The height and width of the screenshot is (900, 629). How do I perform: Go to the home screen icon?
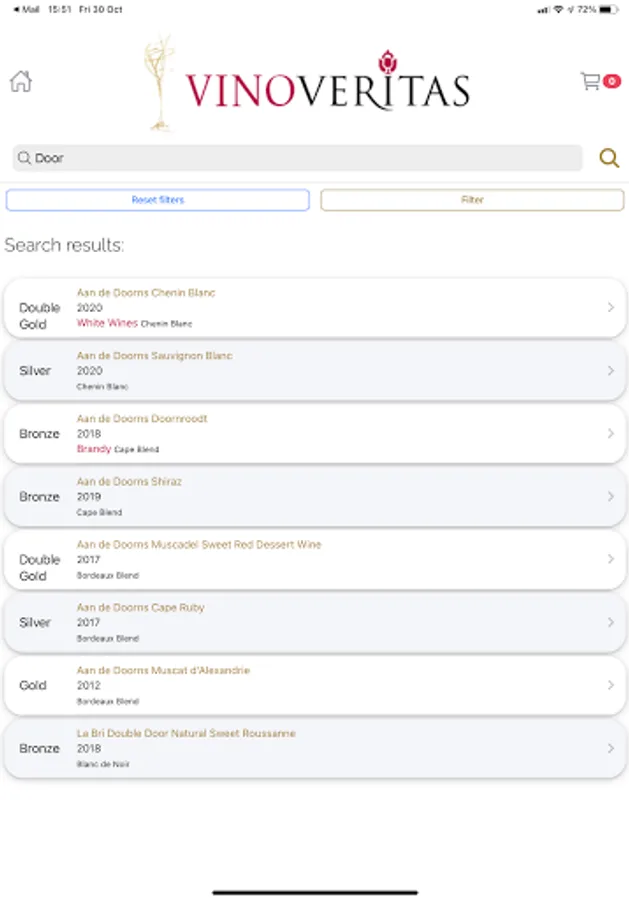(20, 82)
